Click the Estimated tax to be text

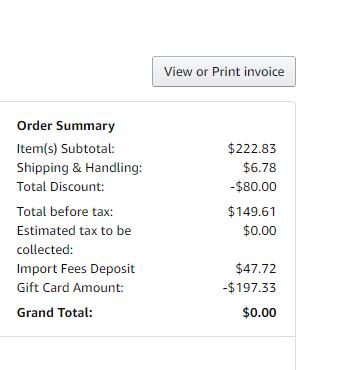74,231
